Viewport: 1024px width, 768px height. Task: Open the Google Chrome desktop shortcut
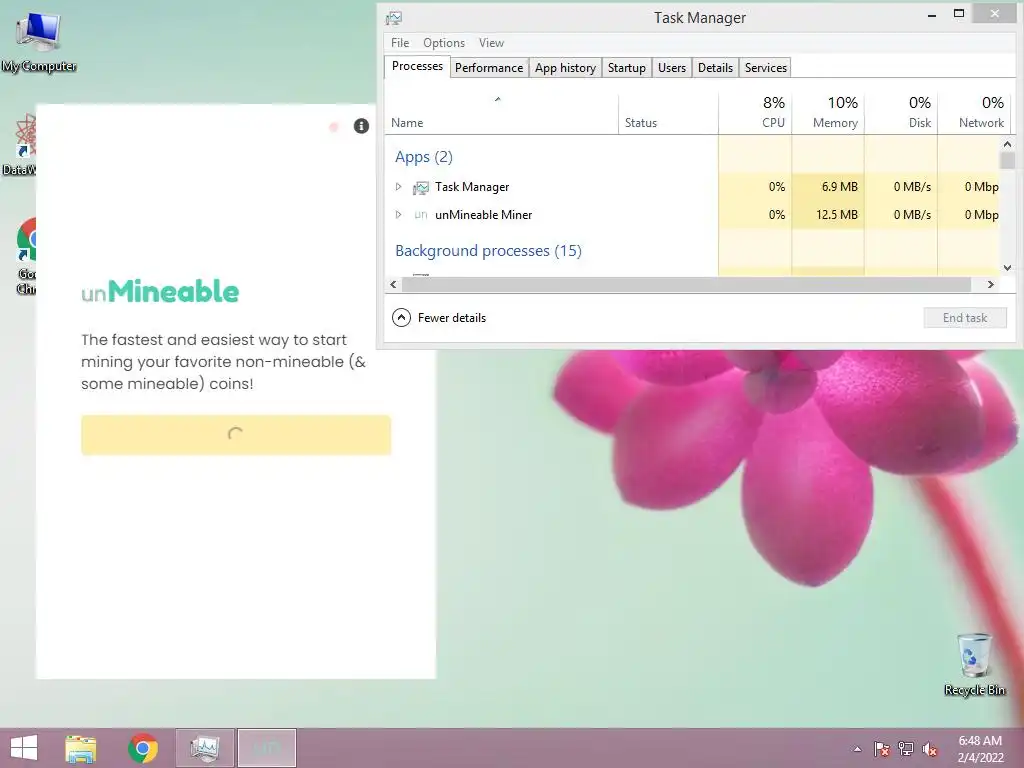(26, 257)
